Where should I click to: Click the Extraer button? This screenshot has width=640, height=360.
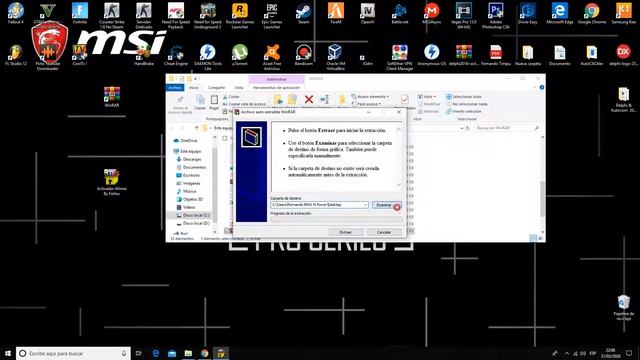[345, 232]
